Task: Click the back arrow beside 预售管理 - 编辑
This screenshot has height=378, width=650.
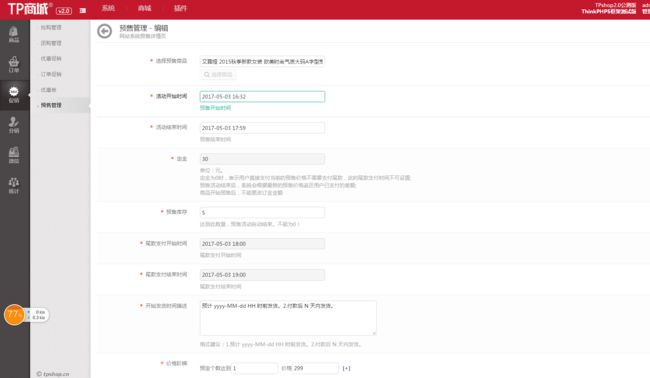Action: [x=104, y=31]
